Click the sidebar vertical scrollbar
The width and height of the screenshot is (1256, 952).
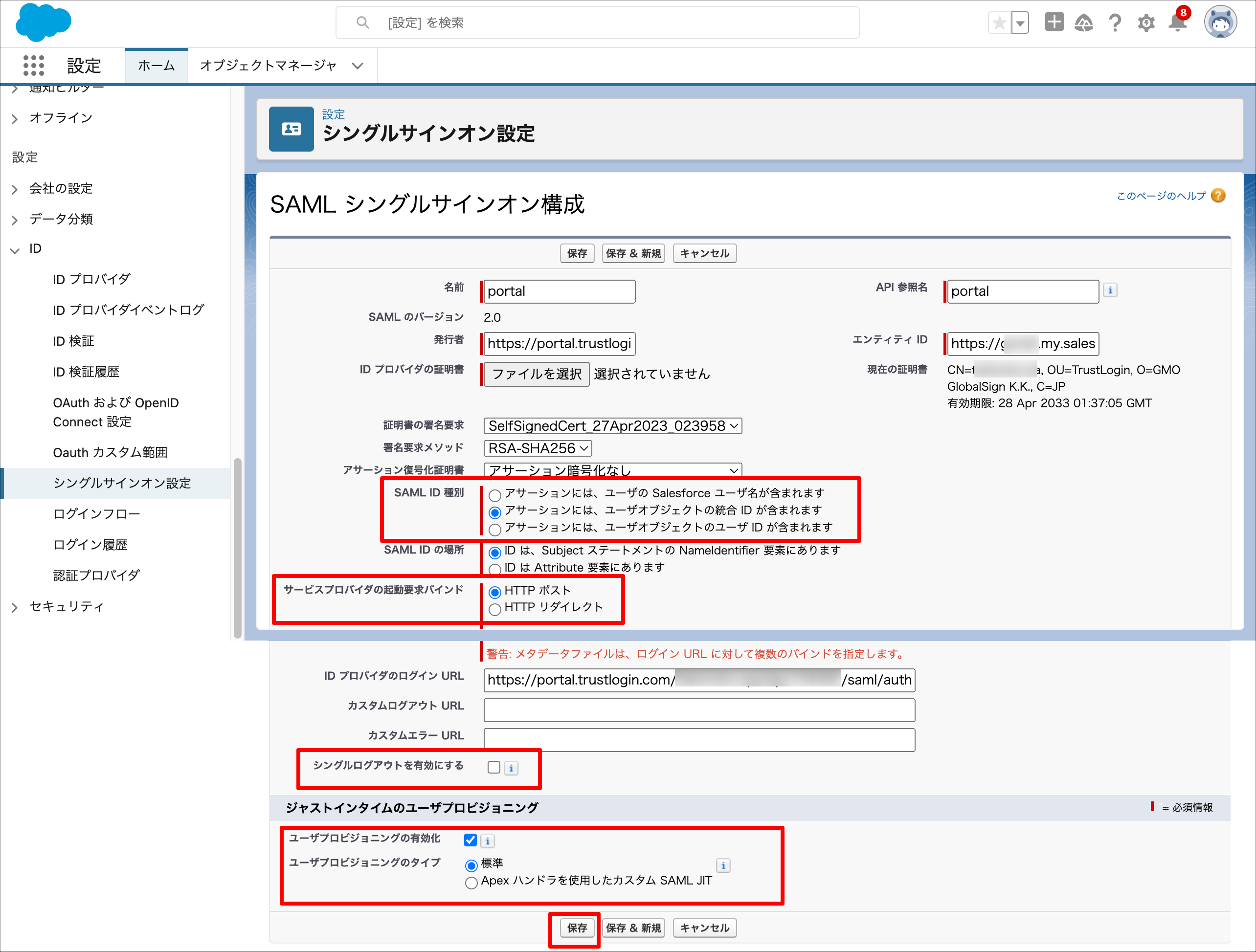237,548
